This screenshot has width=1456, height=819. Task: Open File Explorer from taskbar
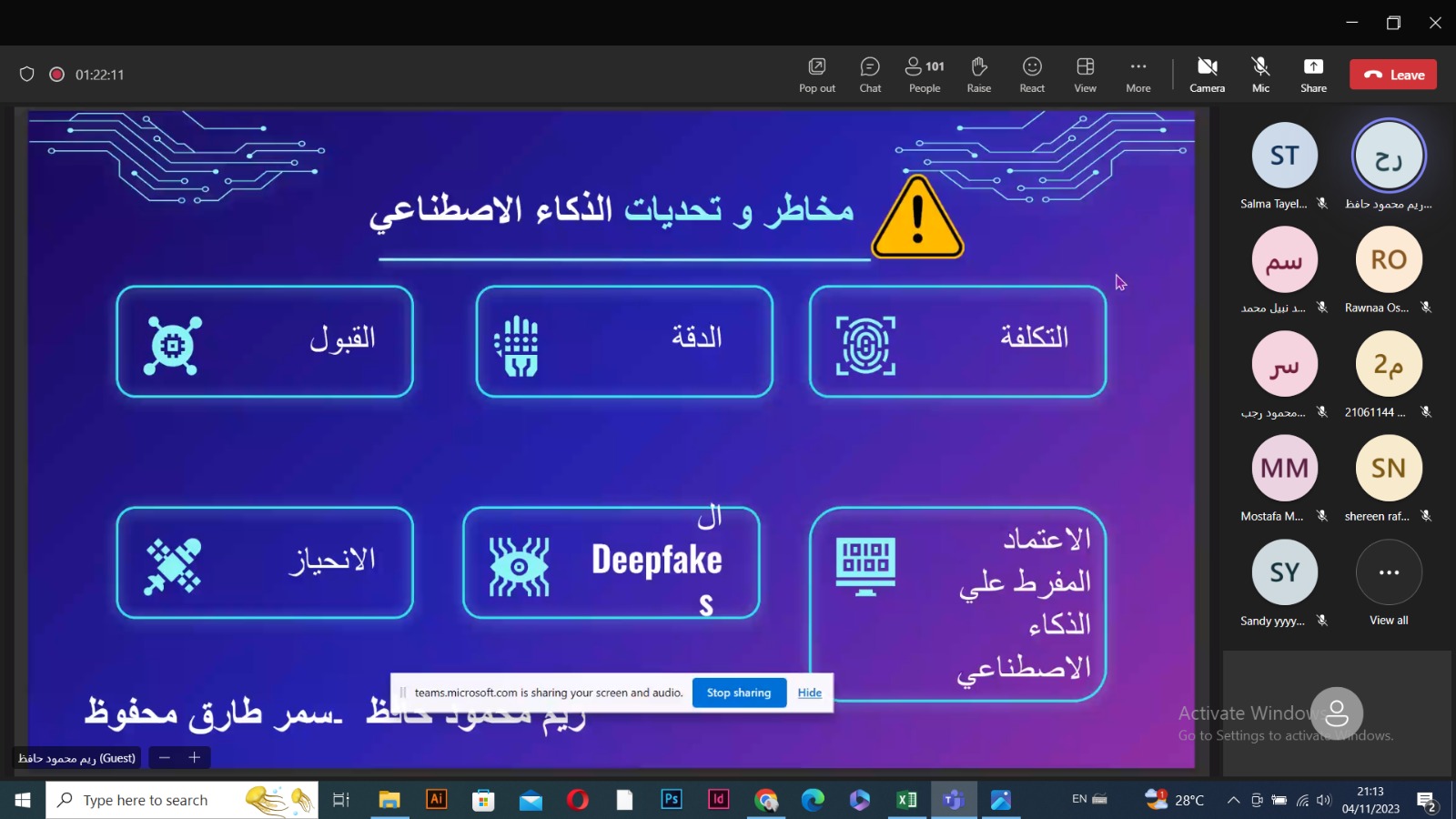[x=389, y=800]
